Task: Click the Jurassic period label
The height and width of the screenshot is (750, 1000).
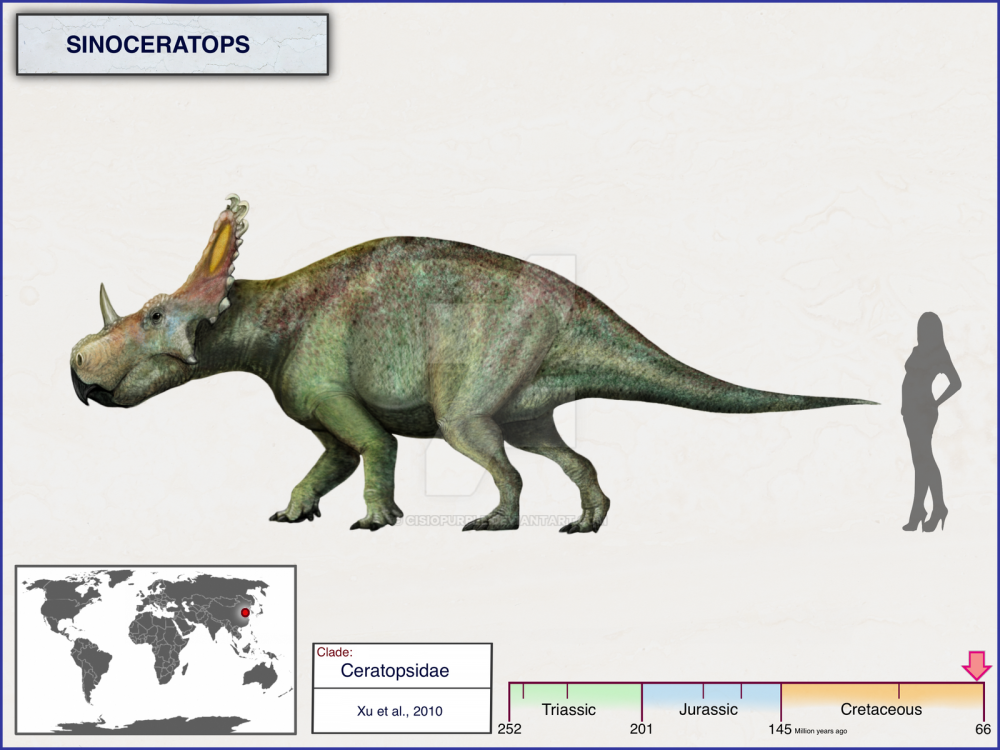Action: tap(708, 709)
